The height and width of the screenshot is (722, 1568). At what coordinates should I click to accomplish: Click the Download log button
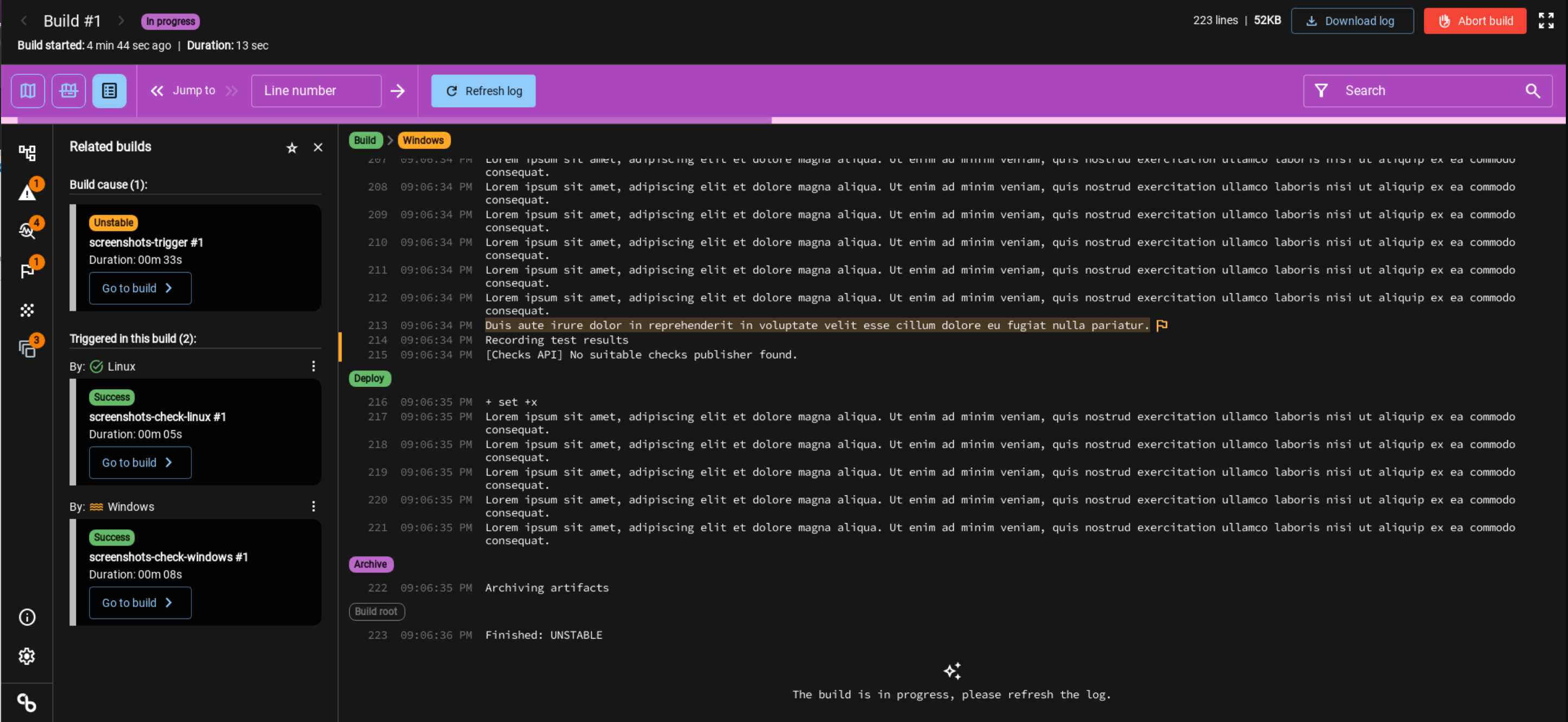[1350, 20]
